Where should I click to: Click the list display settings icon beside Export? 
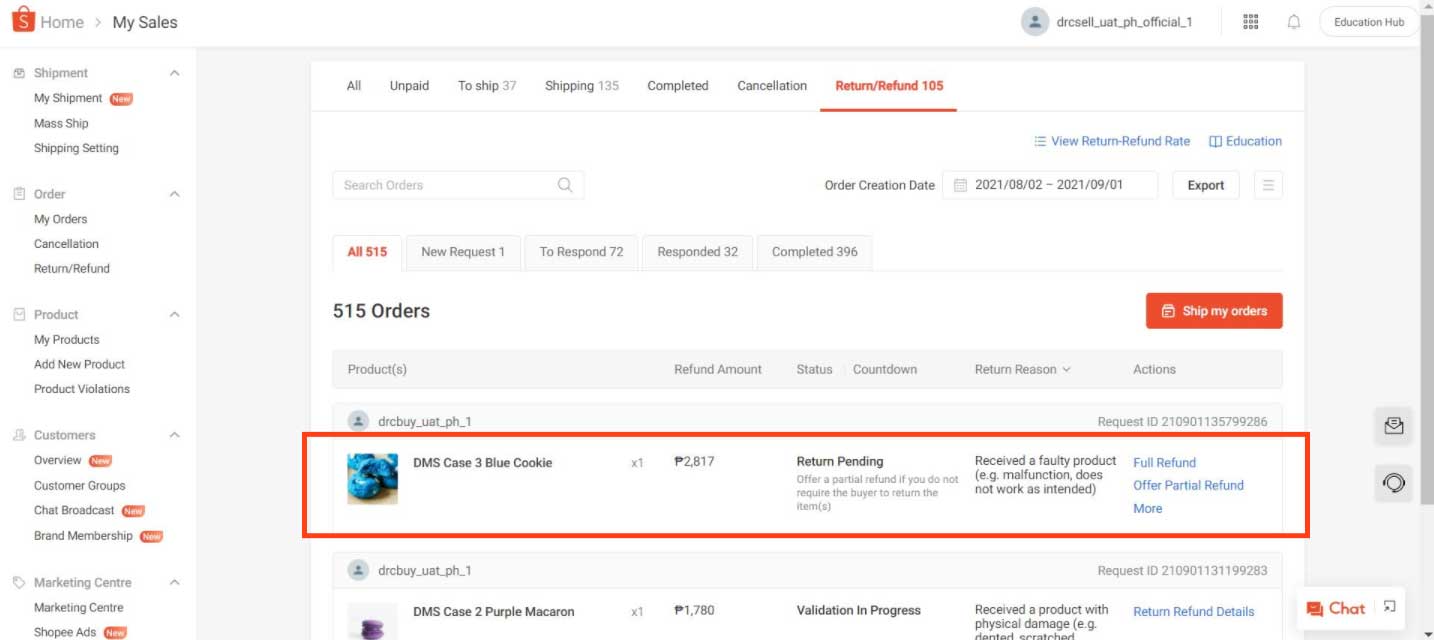click(x=1268, y=184)
